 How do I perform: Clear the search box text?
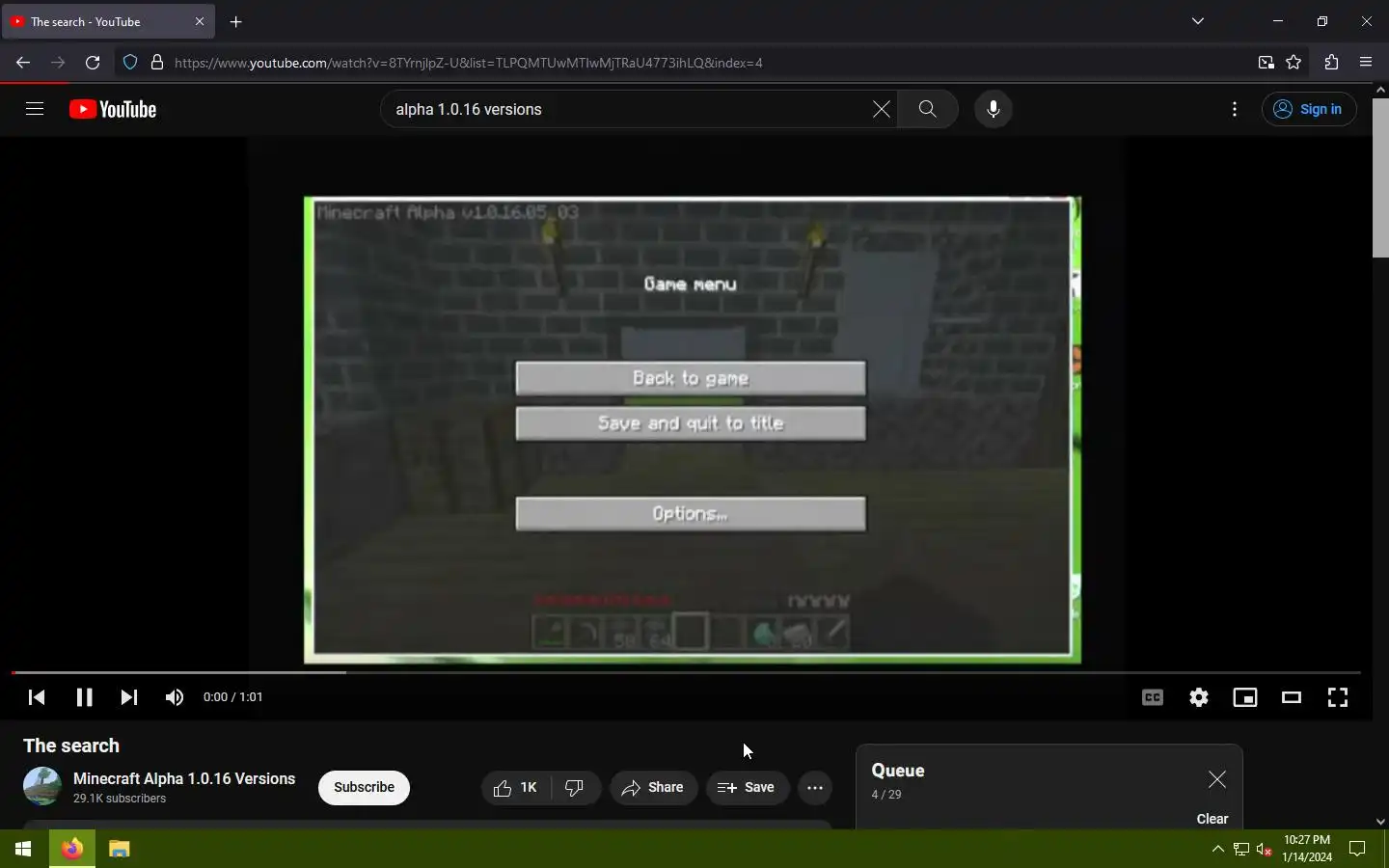[x=882, y=109]
